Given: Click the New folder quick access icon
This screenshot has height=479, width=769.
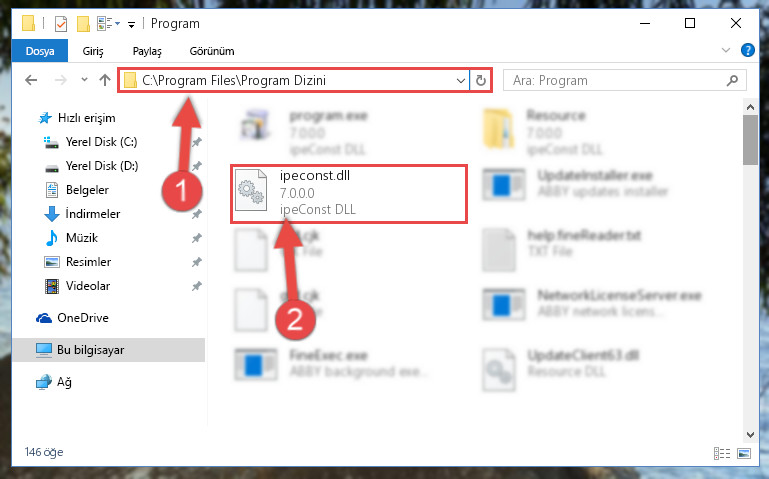Looking at the screenshot, I should [83, 24].
